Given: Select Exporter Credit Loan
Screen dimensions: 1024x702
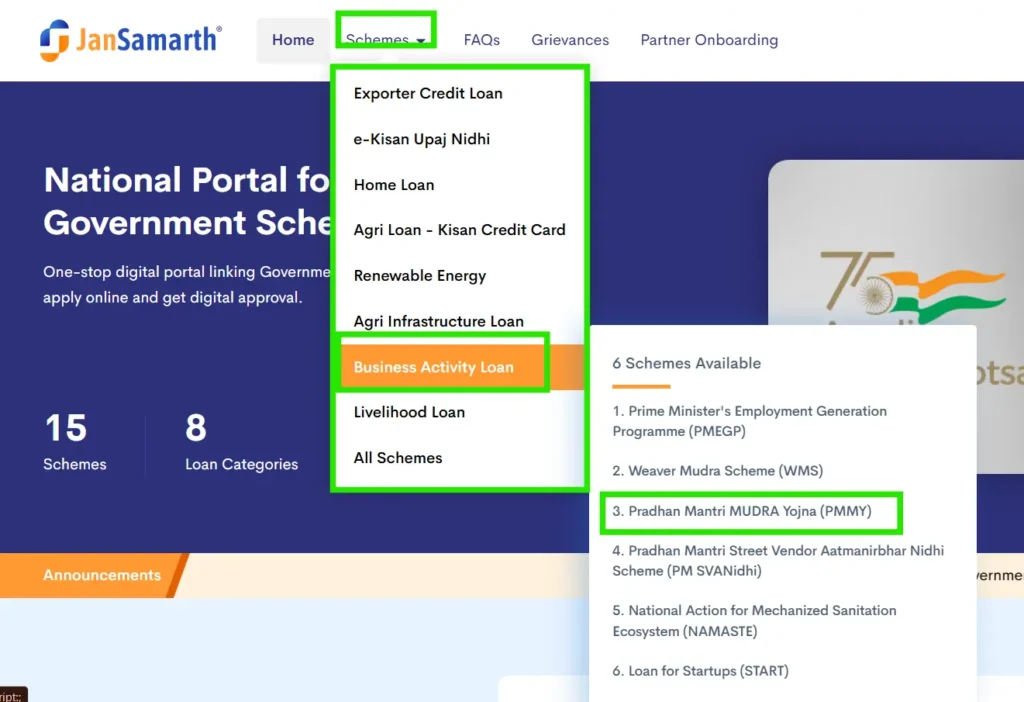Looking at the screenshot, I should 428,93.
